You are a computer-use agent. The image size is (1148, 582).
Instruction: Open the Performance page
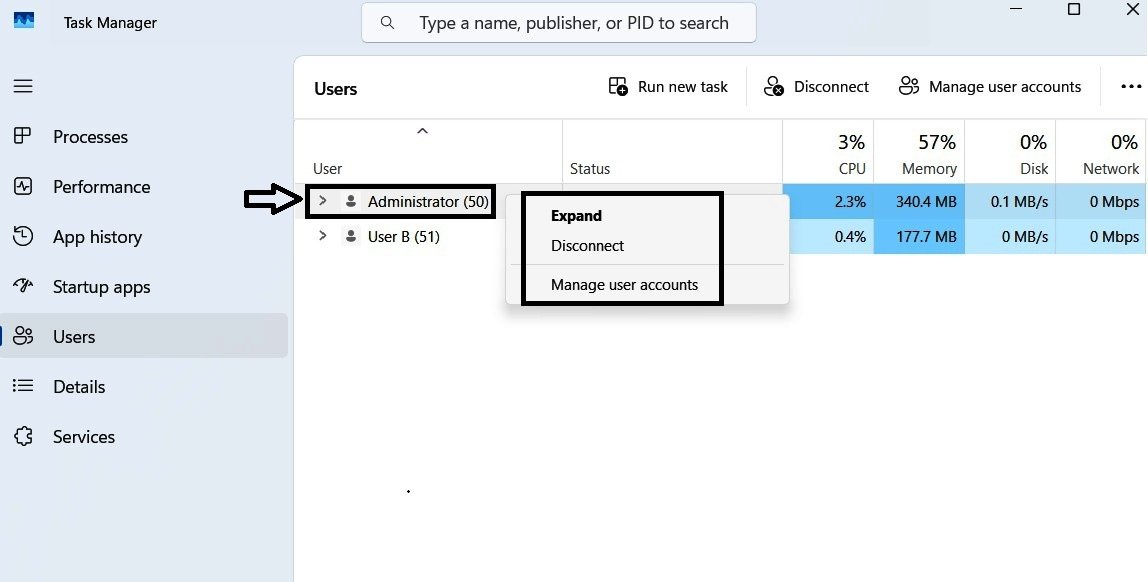point(101,187)
